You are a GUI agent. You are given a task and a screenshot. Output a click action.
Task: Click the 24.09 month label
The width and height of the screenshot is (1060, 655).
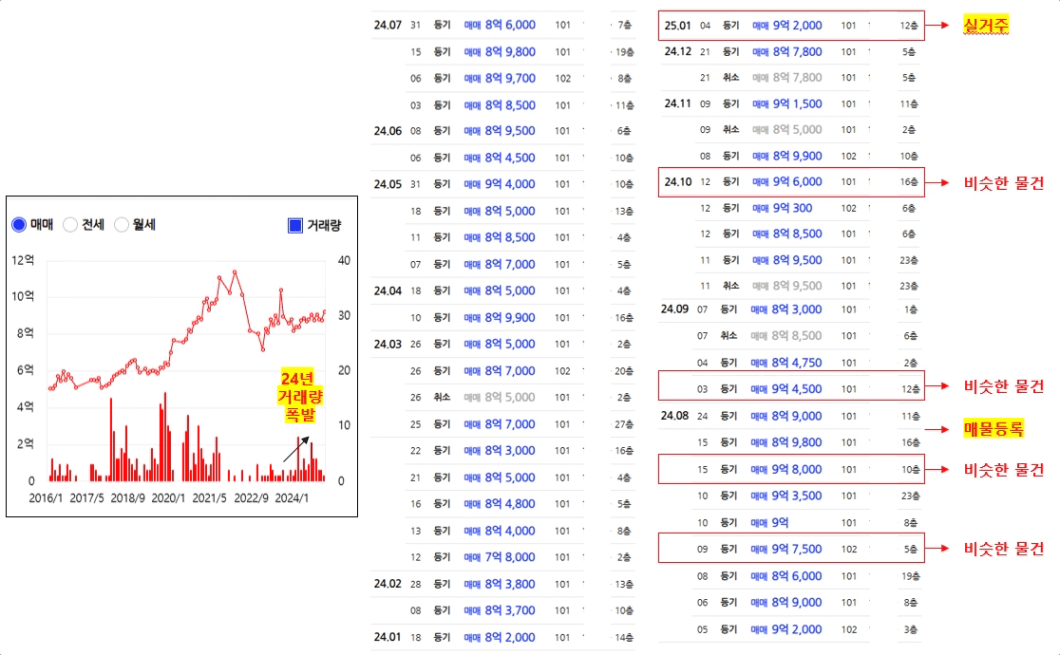point(675,309)
